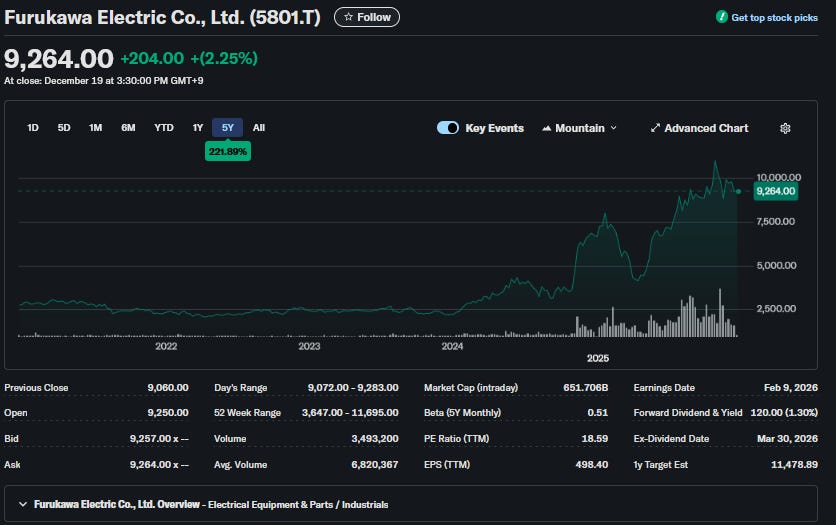The image size is (836, 525).
Task: Click the 221.89% return badge
Action: point(228,151)
